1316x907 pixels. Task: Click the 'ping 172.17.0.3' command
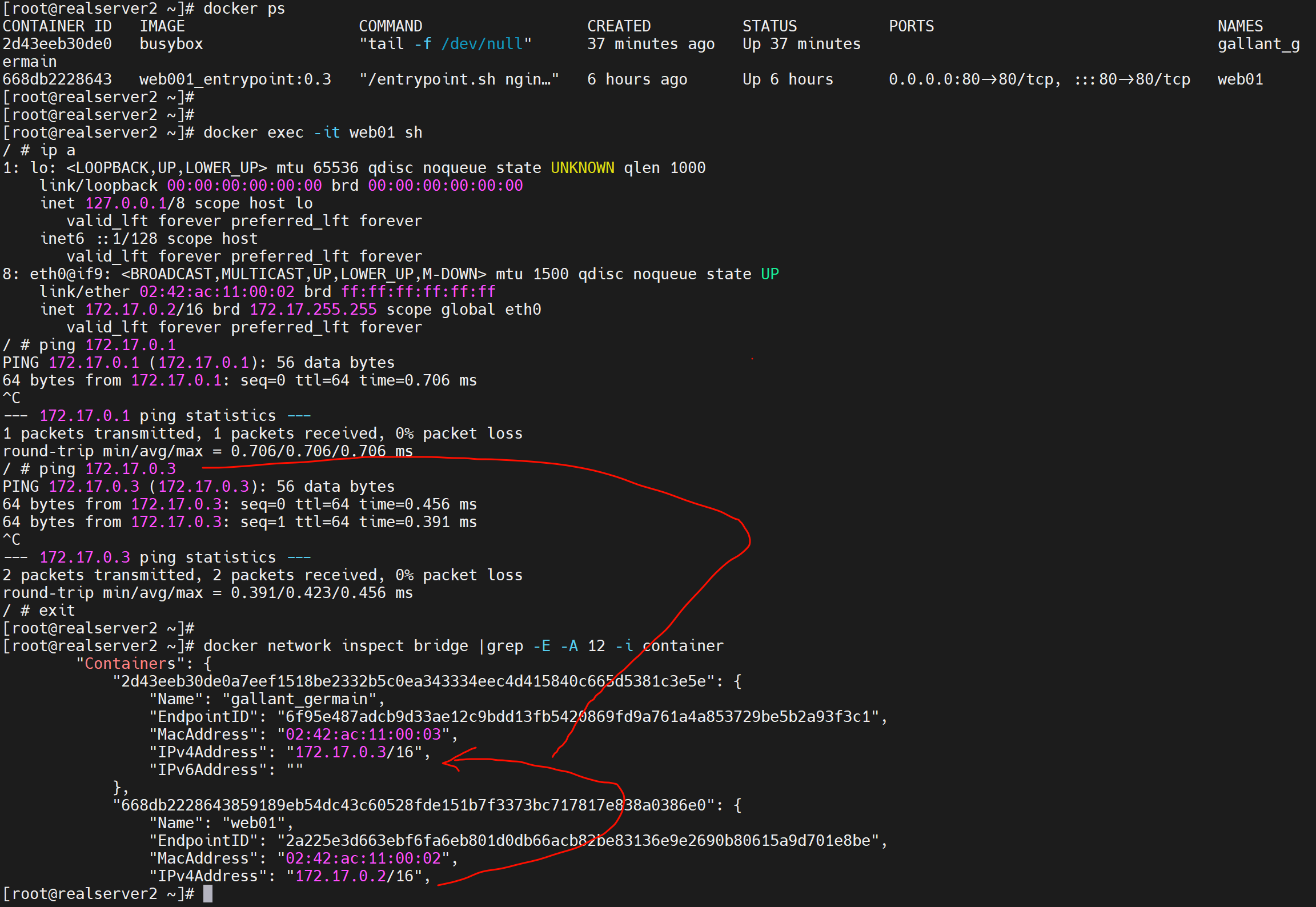click(x=107, y=469)
